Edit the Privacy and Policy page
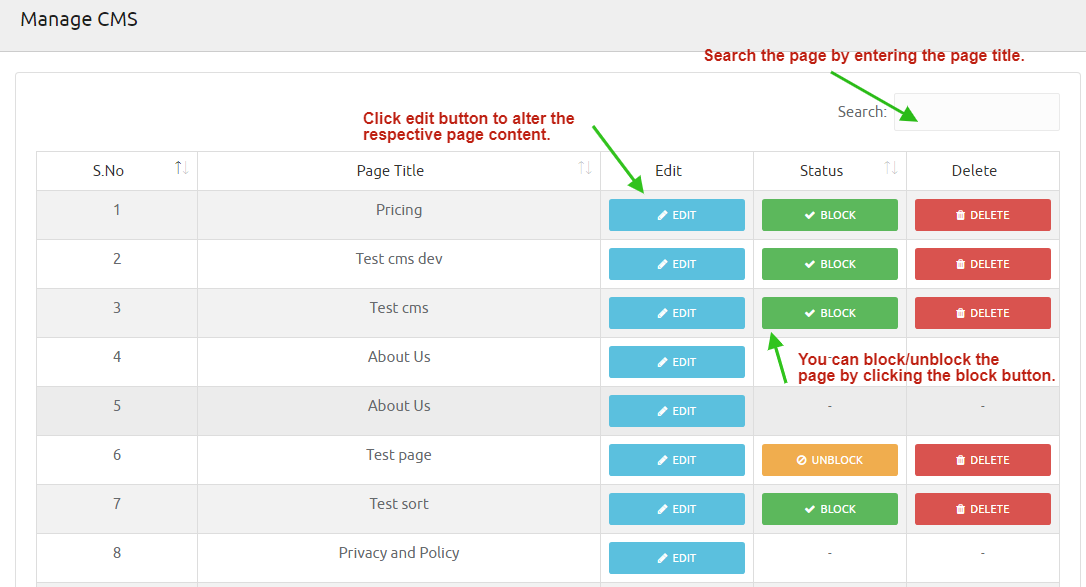 [x=676, y=558]
